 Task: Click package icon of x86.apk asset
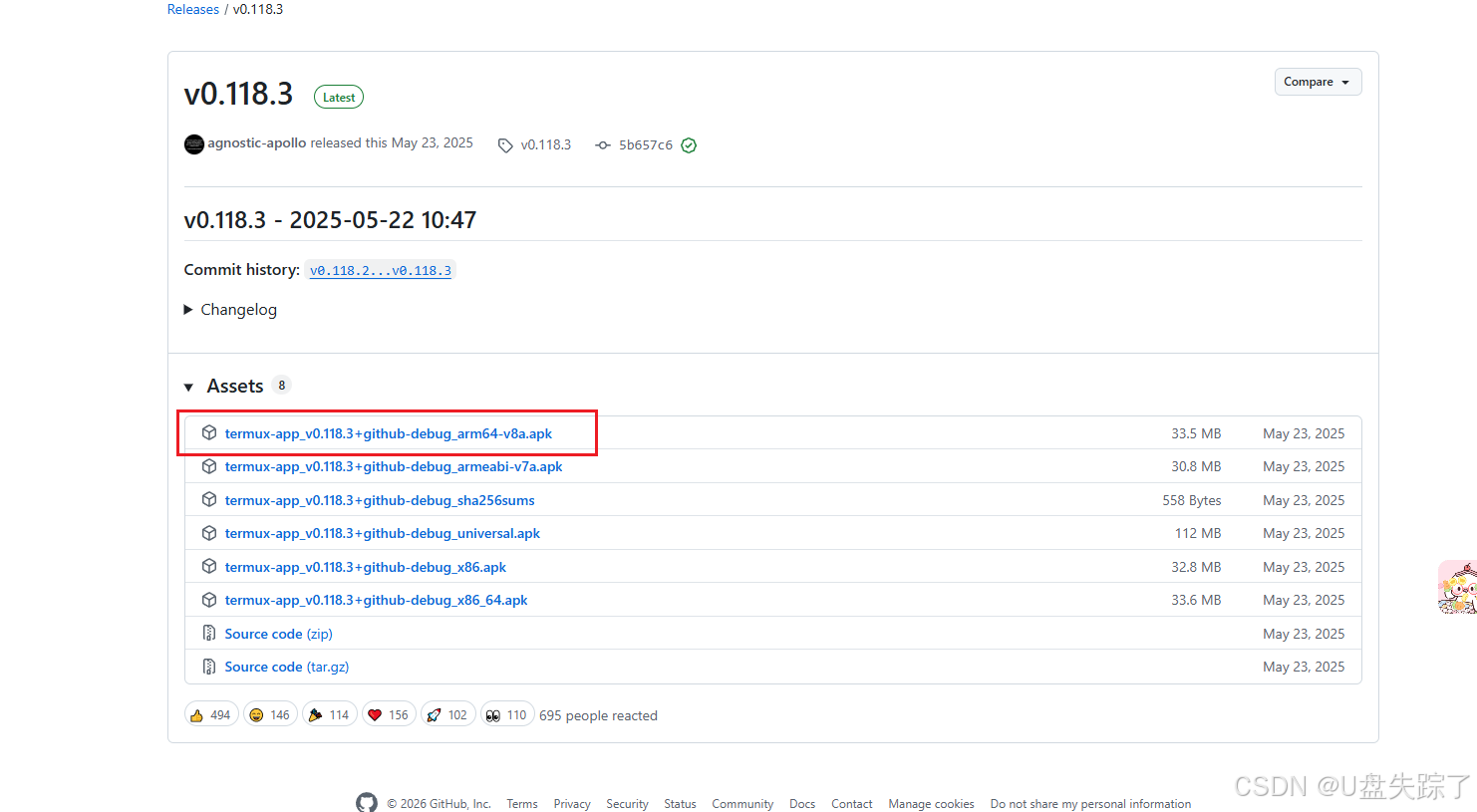click(209, 566)
